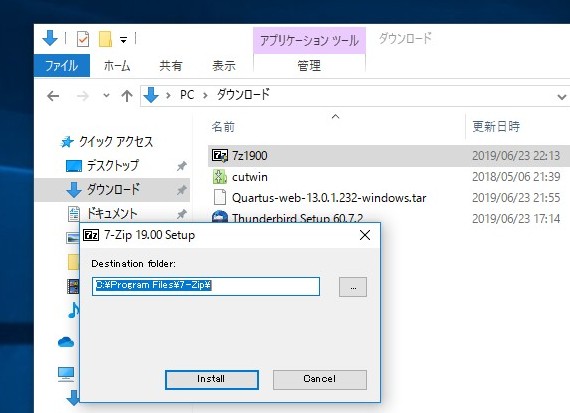
Task: Expand the chevron between PC and ダウンロード
Action: [205, 96]
